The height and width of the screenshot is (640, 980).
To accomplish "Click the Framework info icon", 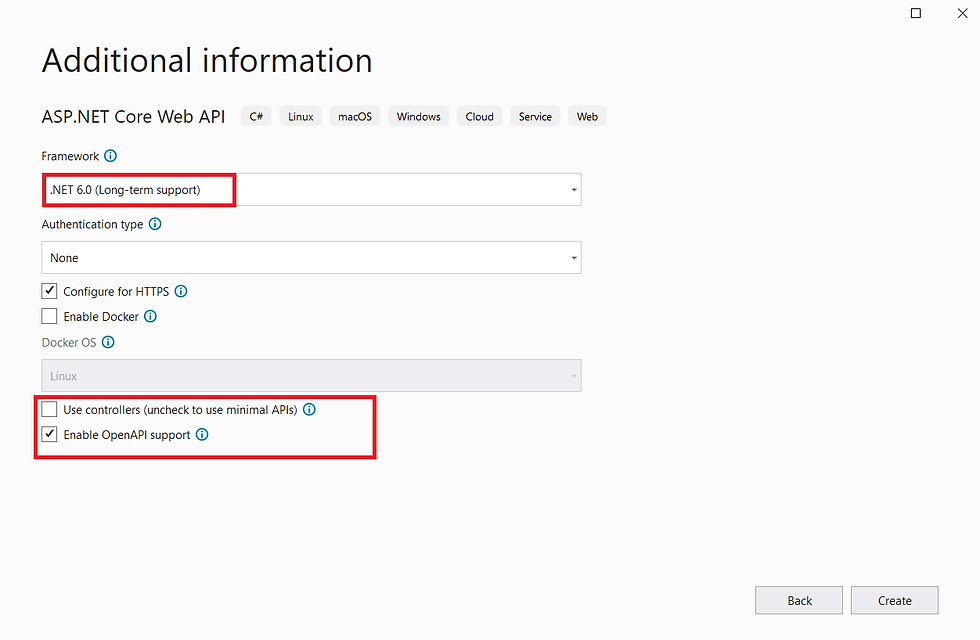I will 111,156.
